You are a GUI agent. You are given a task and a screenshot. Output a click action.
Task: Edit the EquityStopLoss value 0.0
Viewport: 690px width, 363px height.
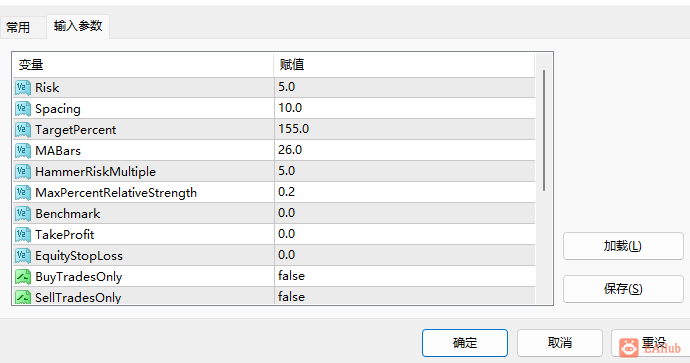[404, 255]
